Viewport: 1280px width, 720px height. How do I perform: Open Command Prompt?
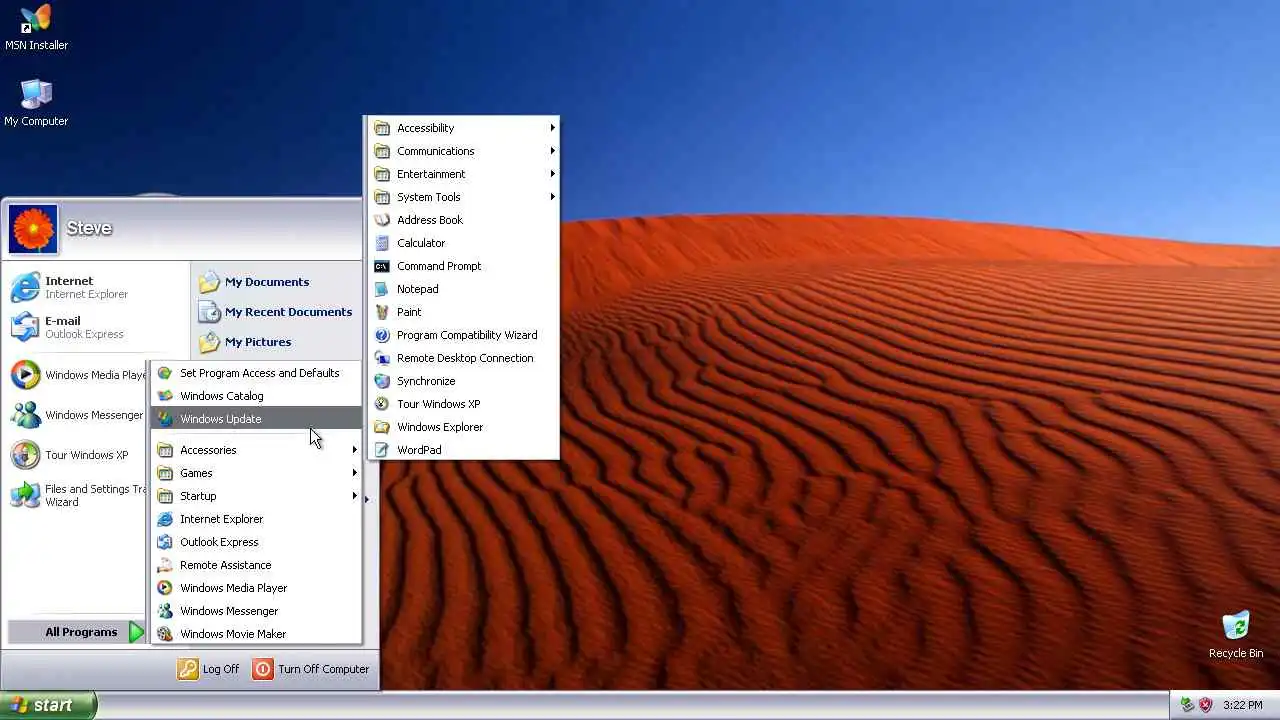click(x=463, y=266)
